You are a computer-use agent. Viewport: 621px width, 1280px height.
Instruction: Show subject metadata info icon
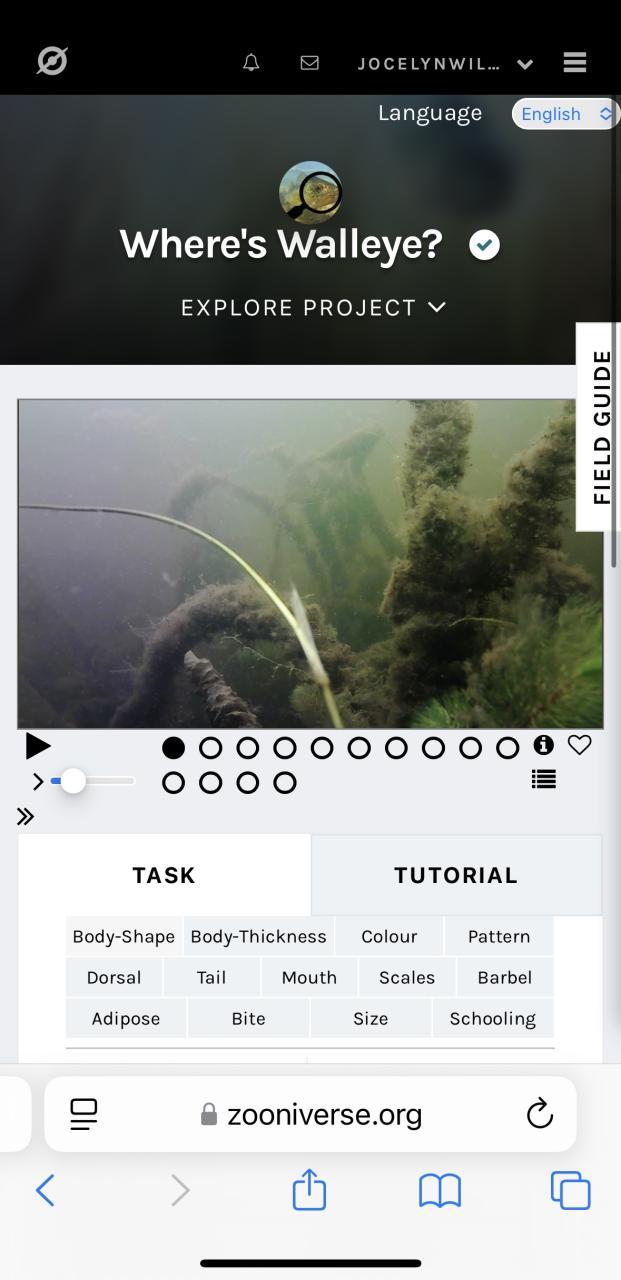[x=544, y=745]
